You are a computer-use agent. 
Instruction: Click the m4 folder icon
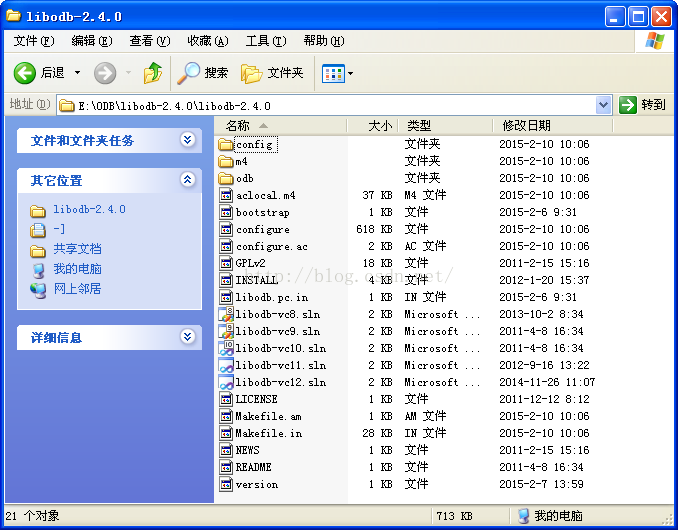tap(226, 161)
